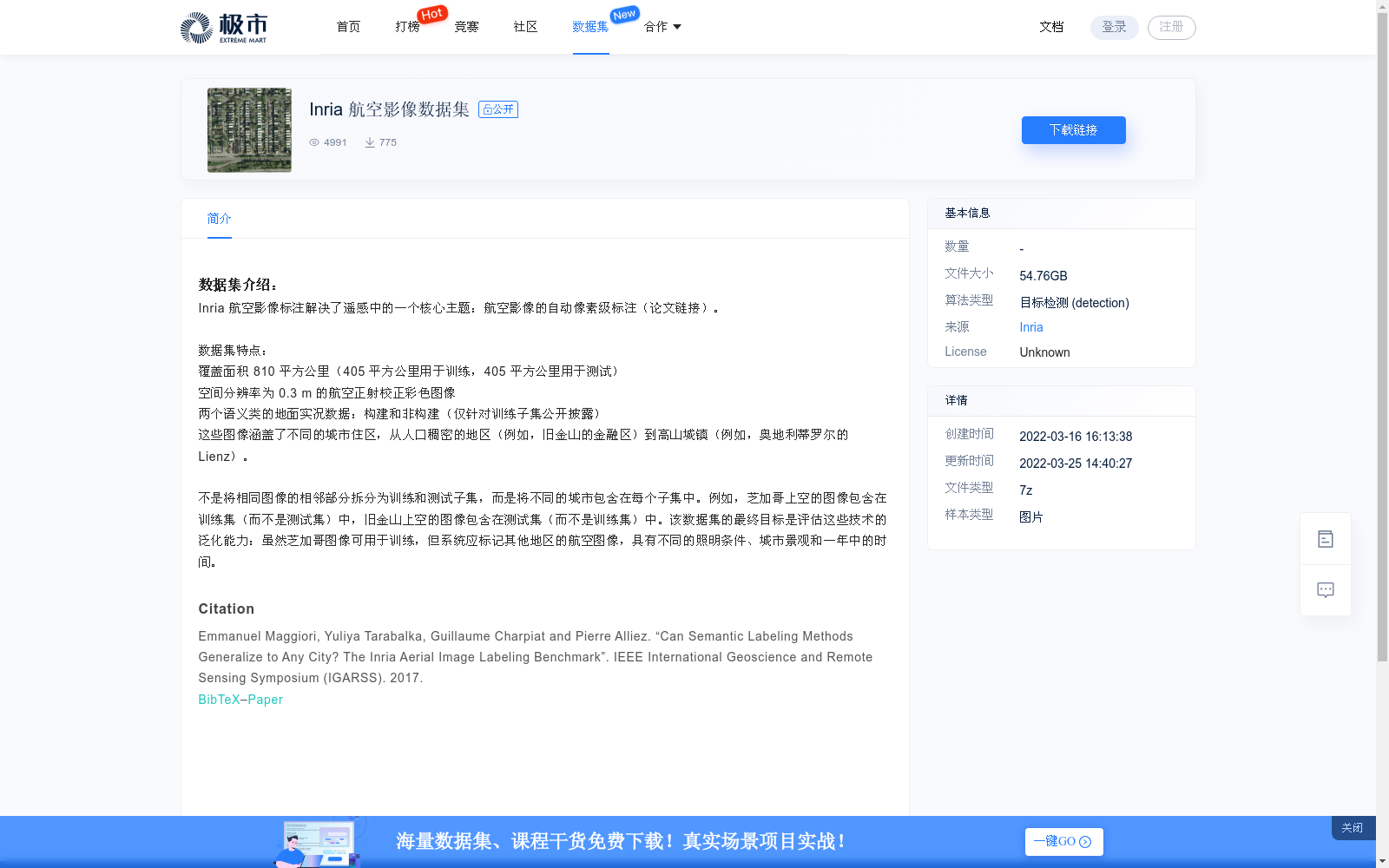Click the 海量数据集 banner slogan
The height and width of the screenshot is (868, 1389).
coord(621,842)
